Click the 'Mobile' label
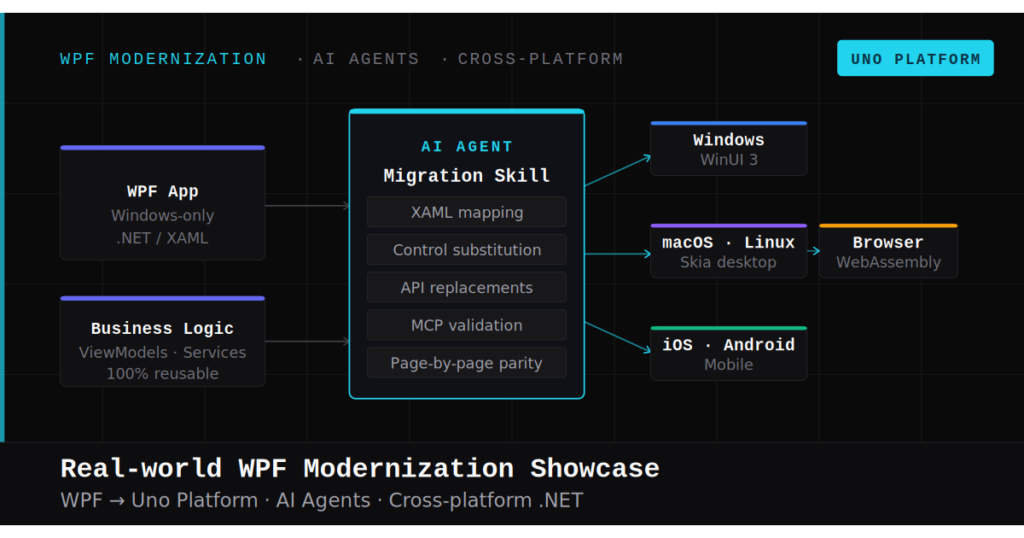 [729, 365]
